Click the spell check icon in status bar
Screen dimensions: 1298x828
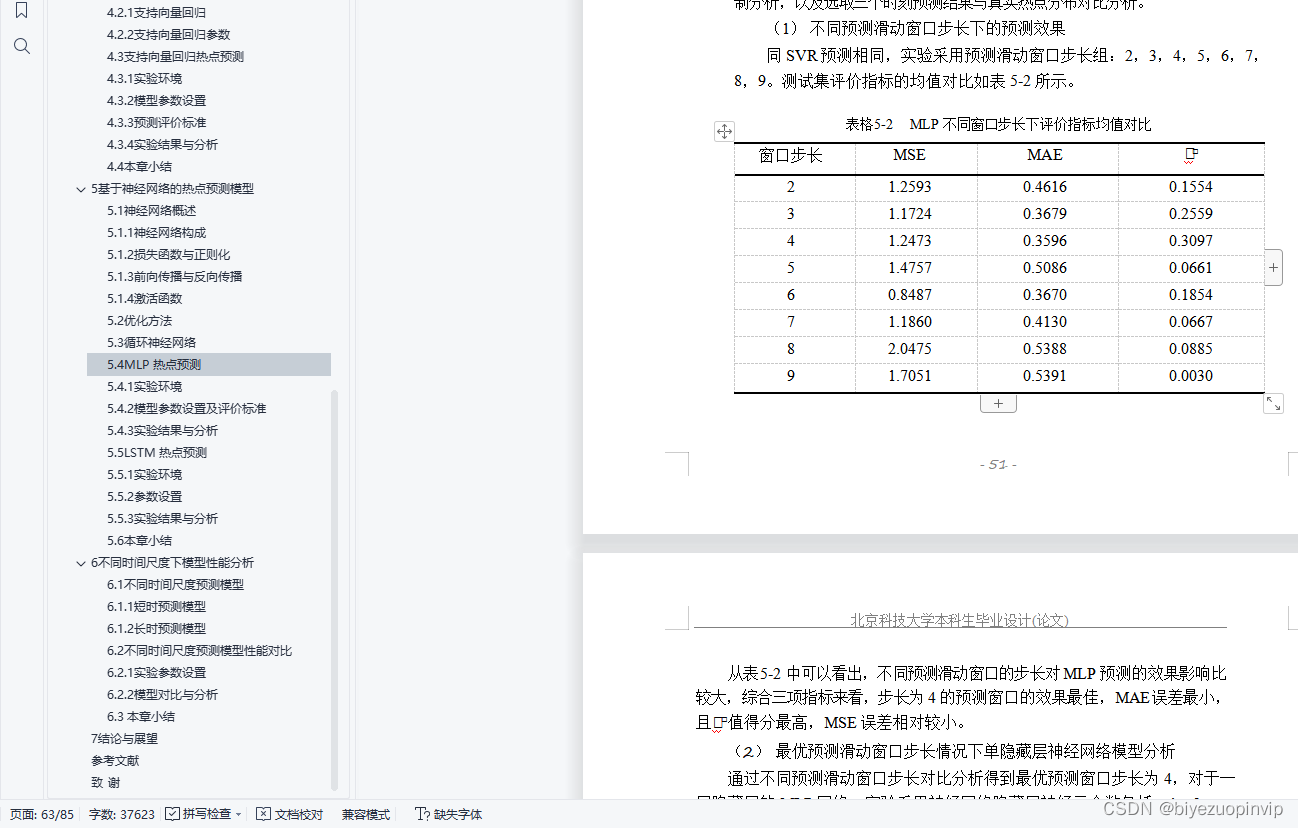pyautogui.click(x=172, y=814)
